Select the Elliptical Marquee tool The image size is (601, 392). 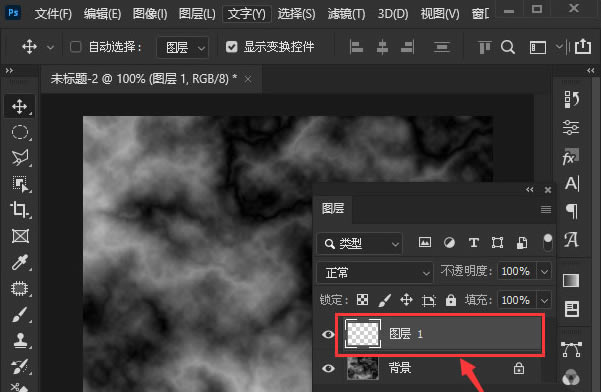(x=19, y=132)
